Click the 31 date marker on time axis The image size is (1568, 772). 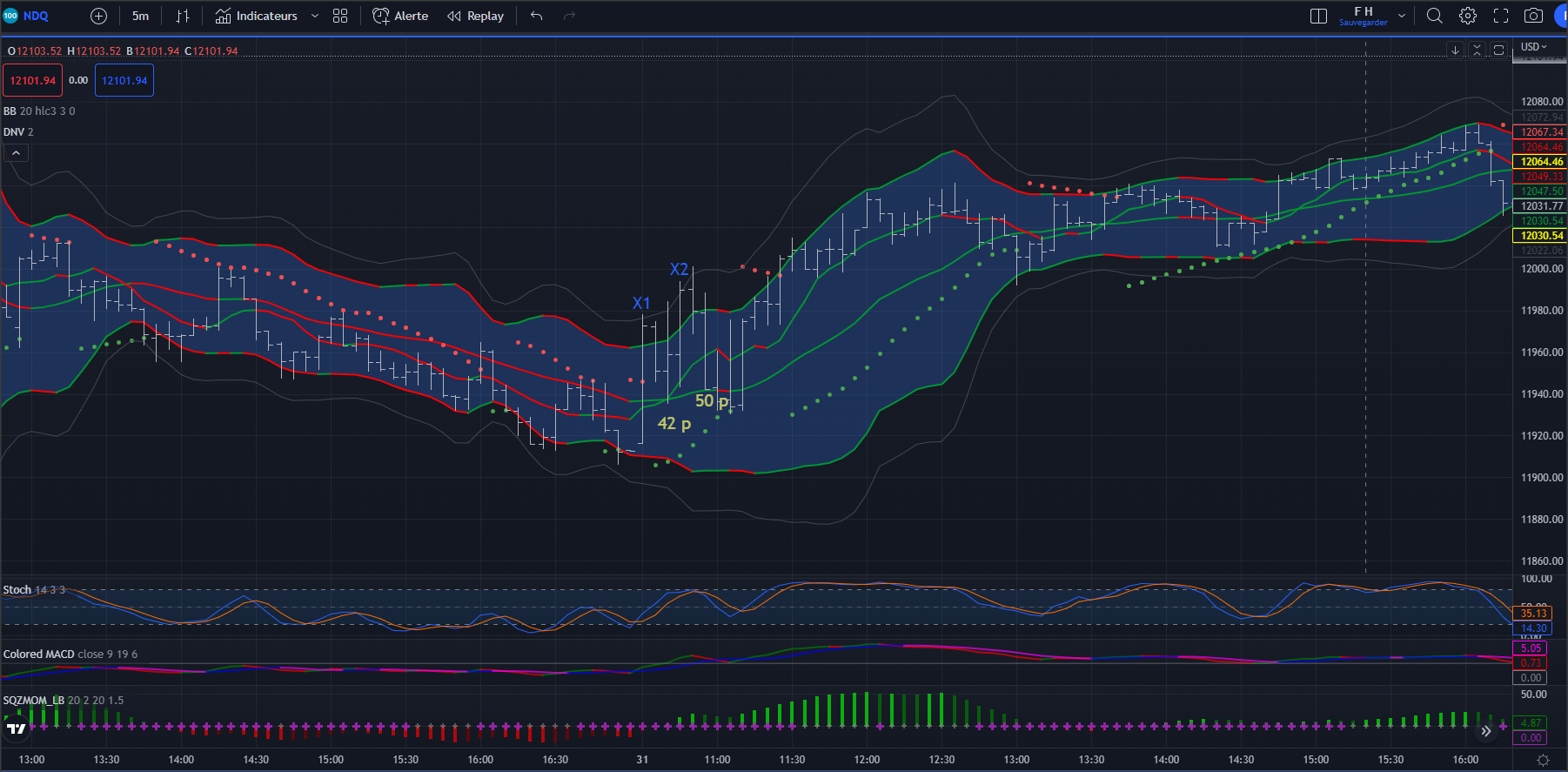point(642,760)
